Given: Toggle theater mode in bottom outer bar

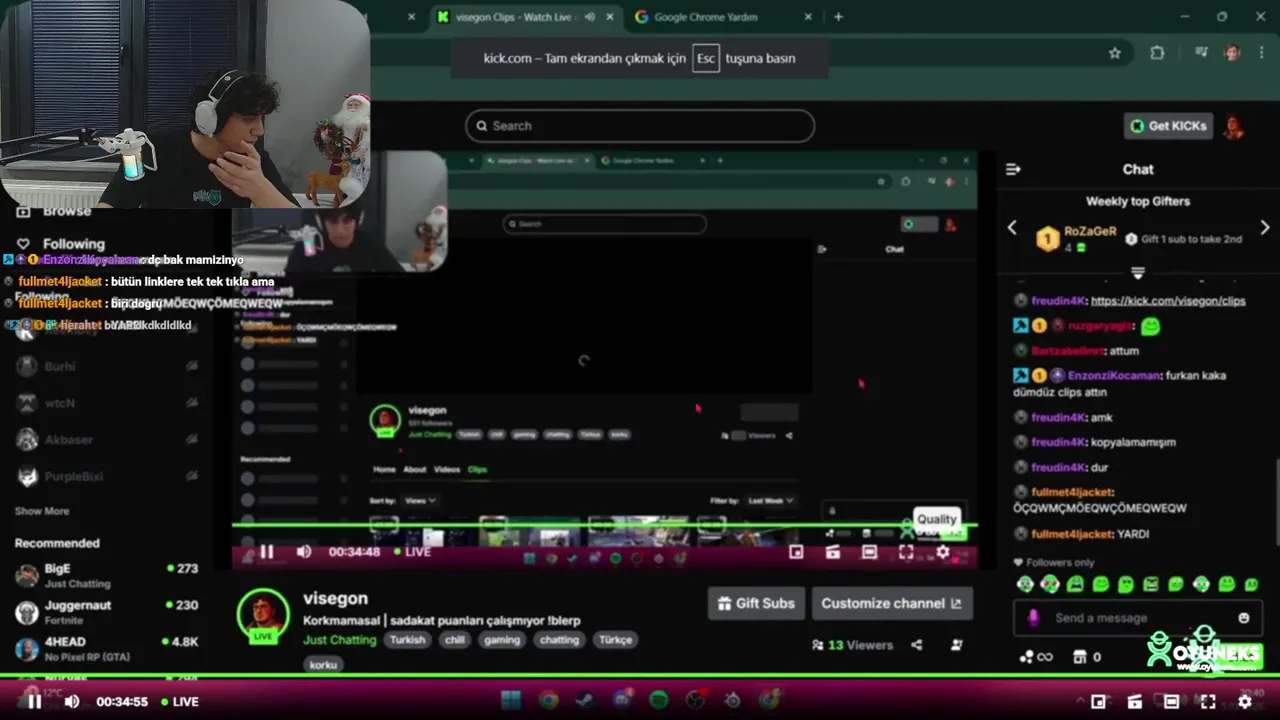Looking at the screenshot, I should tap(1171, 702).
